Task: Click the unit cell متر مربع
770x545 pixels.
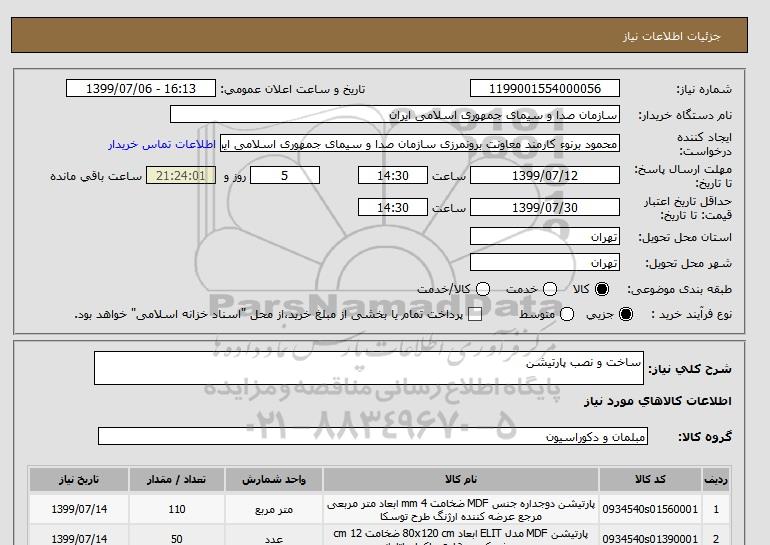Action: coord(274,510)
